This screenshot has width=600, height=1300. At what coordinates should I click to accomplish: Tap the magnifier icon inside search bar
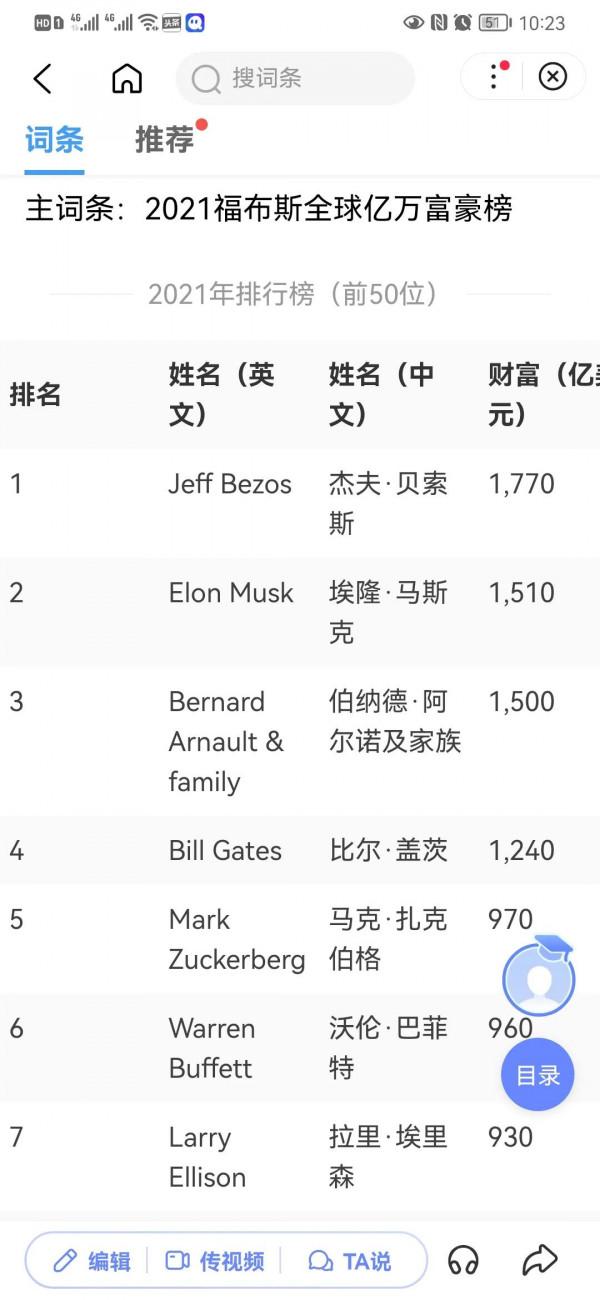(x=209, y=78)
